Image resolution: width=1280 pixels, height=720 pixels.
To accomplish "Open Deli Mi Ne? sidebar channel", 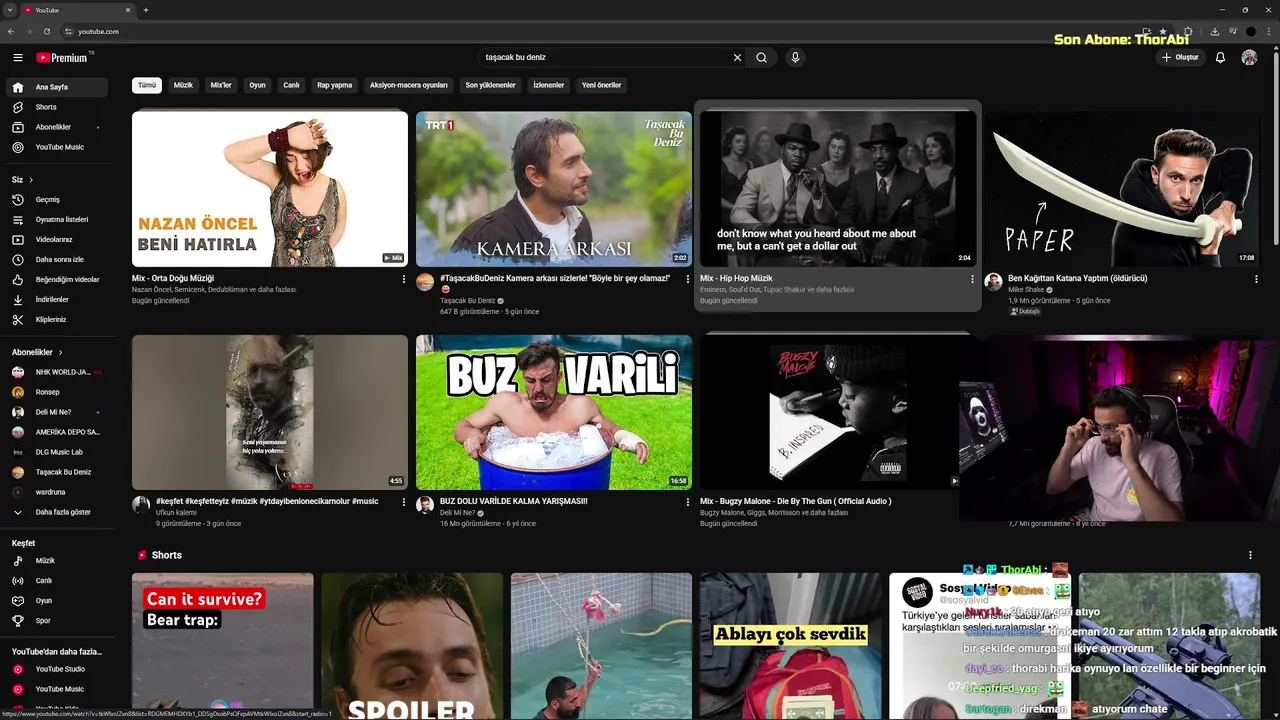I will point(59,412).
